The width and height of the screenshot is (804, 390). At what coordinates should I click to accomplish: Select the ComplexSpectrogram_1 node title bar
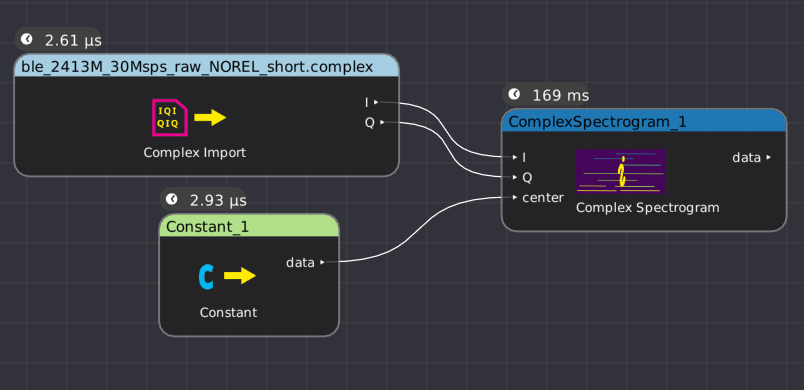click(644, 120)
